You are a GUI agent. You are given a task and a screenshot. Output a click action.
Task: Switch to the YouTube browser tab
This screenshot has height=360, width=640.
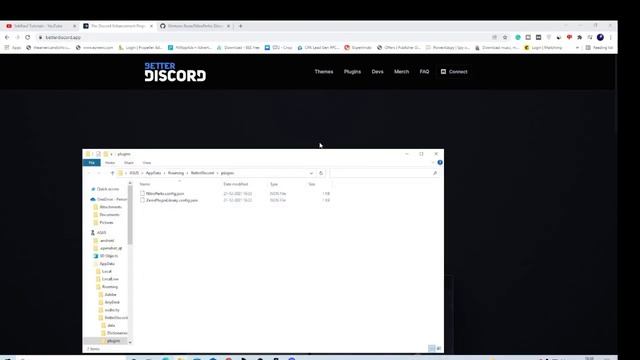click(39, 26)
